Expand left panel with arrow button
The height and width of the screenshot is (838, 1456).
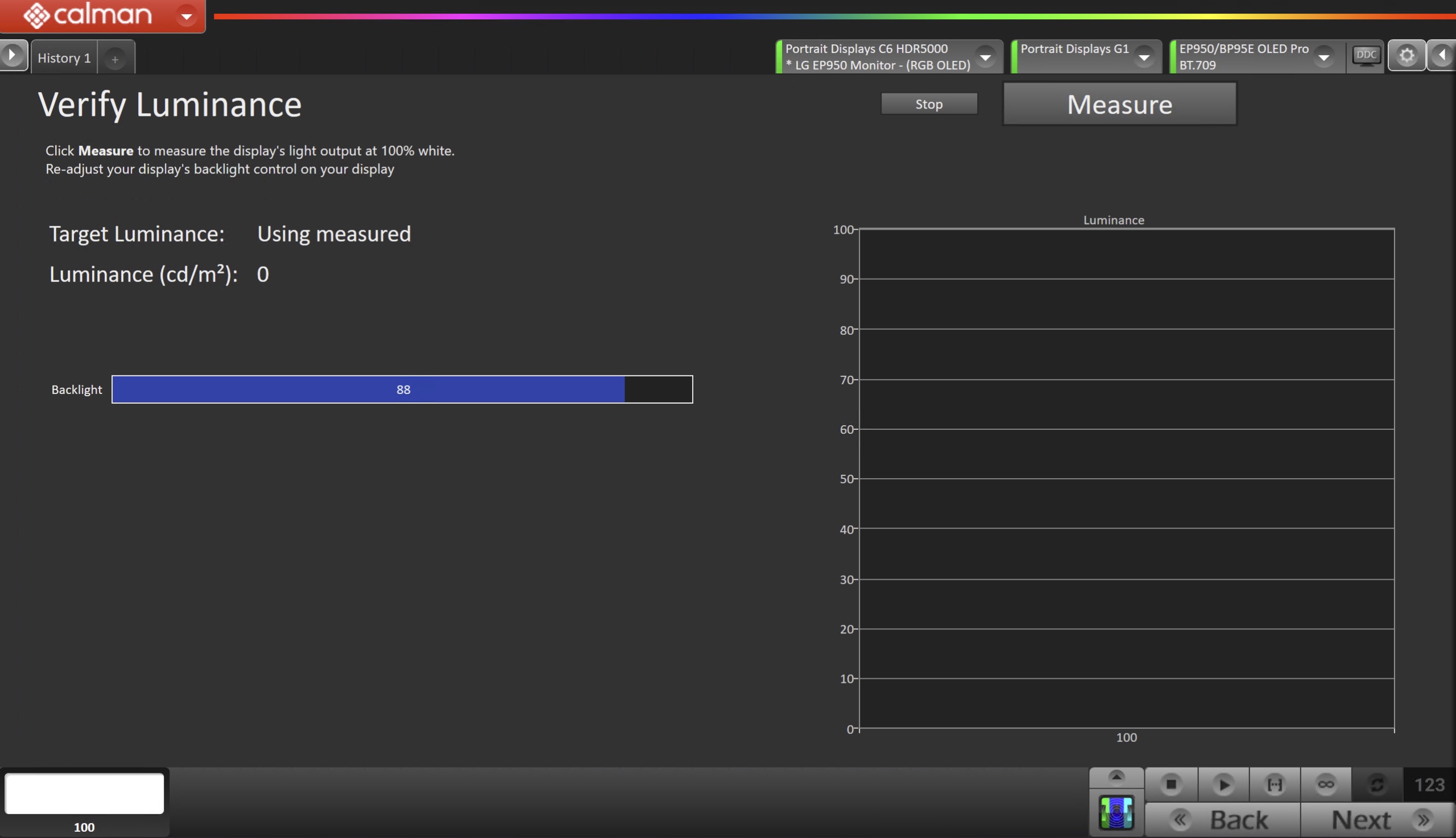pyautogui.click(x=13, y=56)
